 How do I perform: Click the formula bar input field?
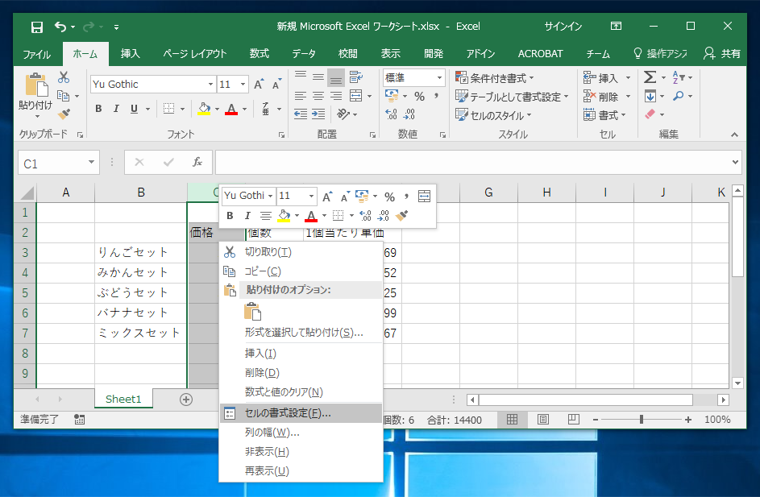[x=472, y=162]
